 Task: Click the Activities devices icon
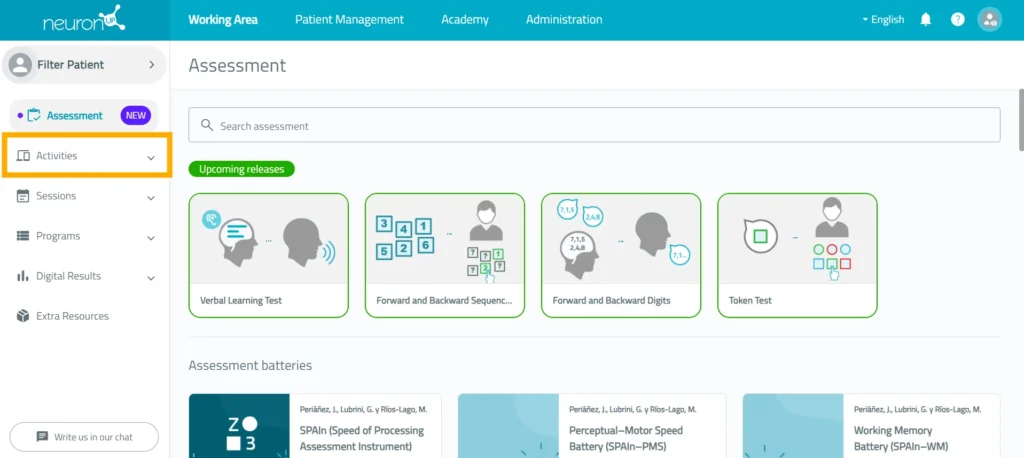tap(23, 156)
